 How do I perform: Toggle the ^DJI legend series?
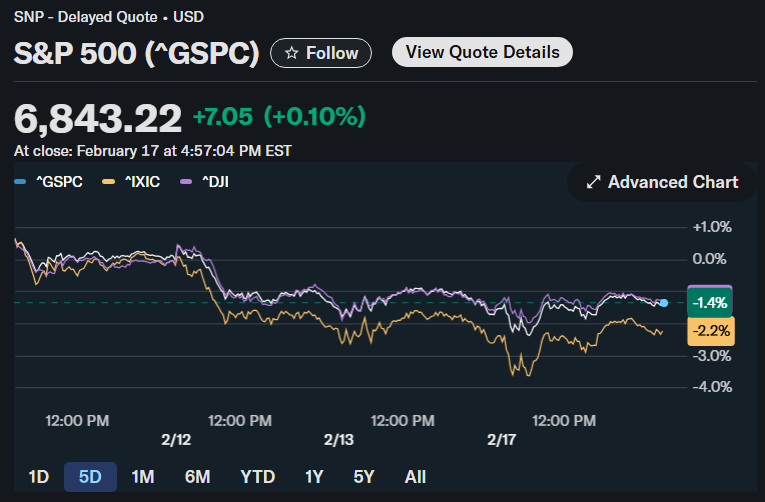[x=215, y=182]
